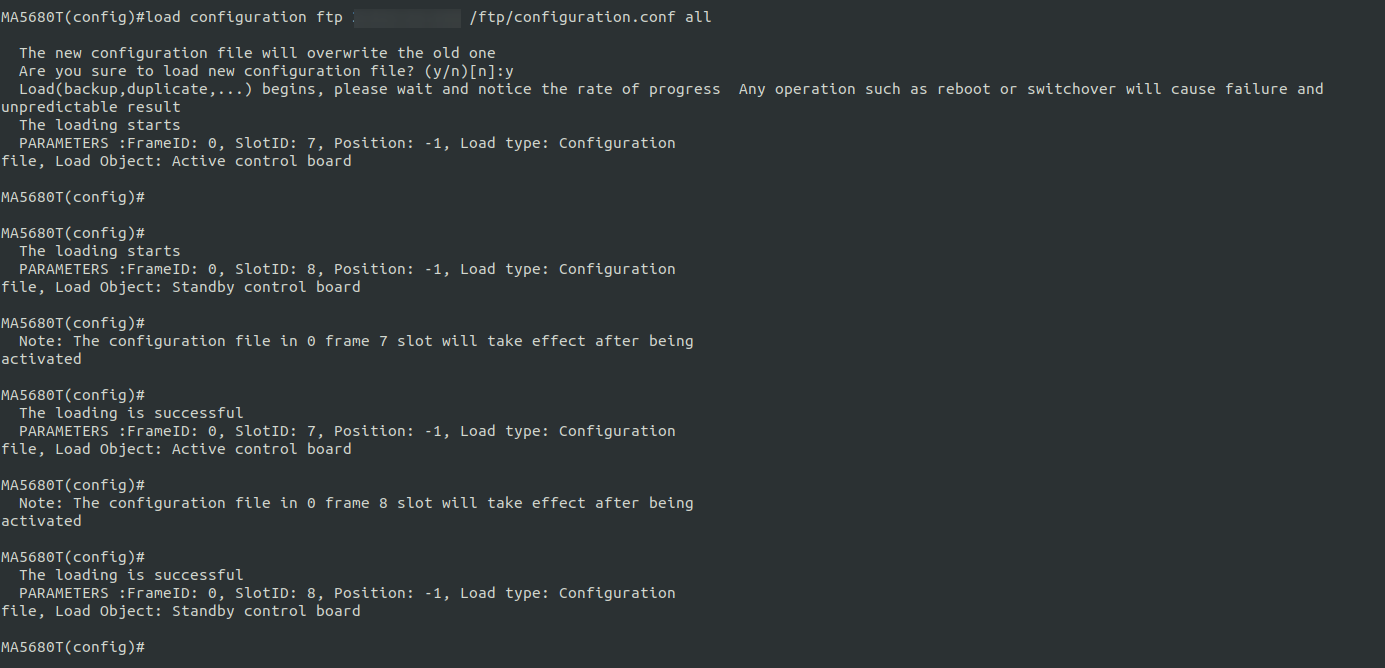Click the first "The loading is successful" line

click(131, 413)
